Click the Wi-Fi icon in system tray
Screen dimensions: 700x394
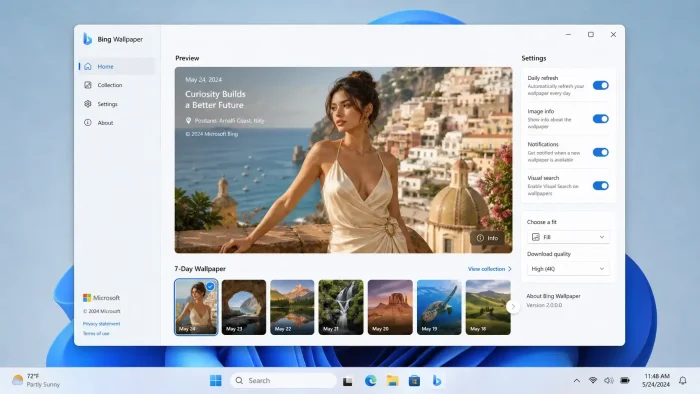tap(593, 381)
